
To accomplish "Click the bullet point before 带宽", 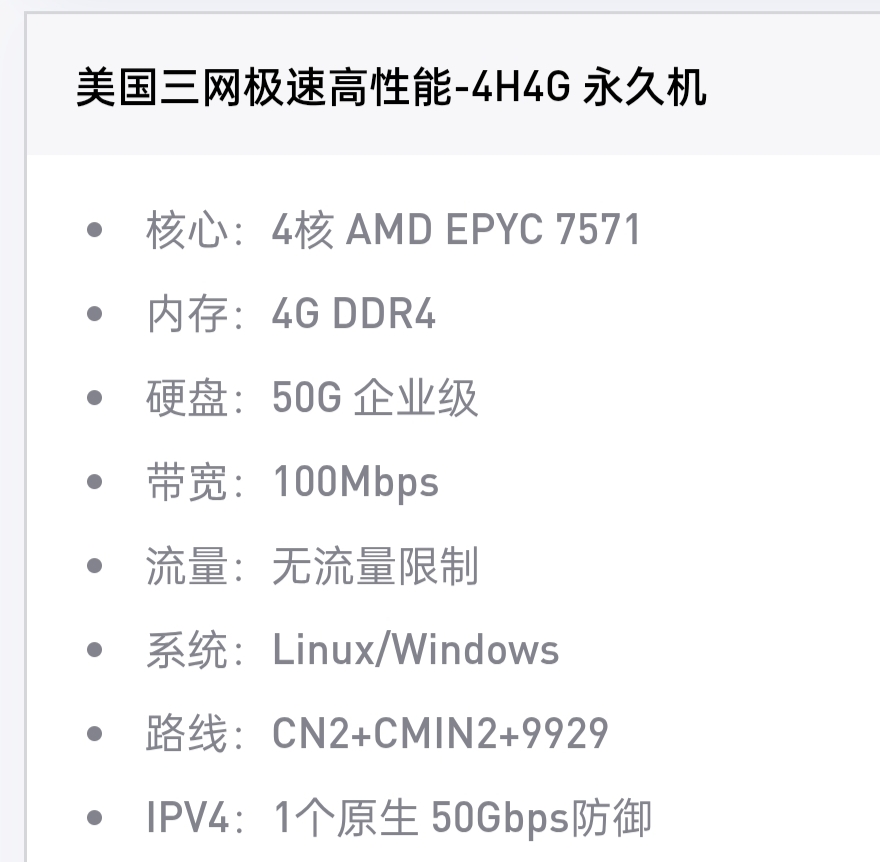I will pos(95,483).
